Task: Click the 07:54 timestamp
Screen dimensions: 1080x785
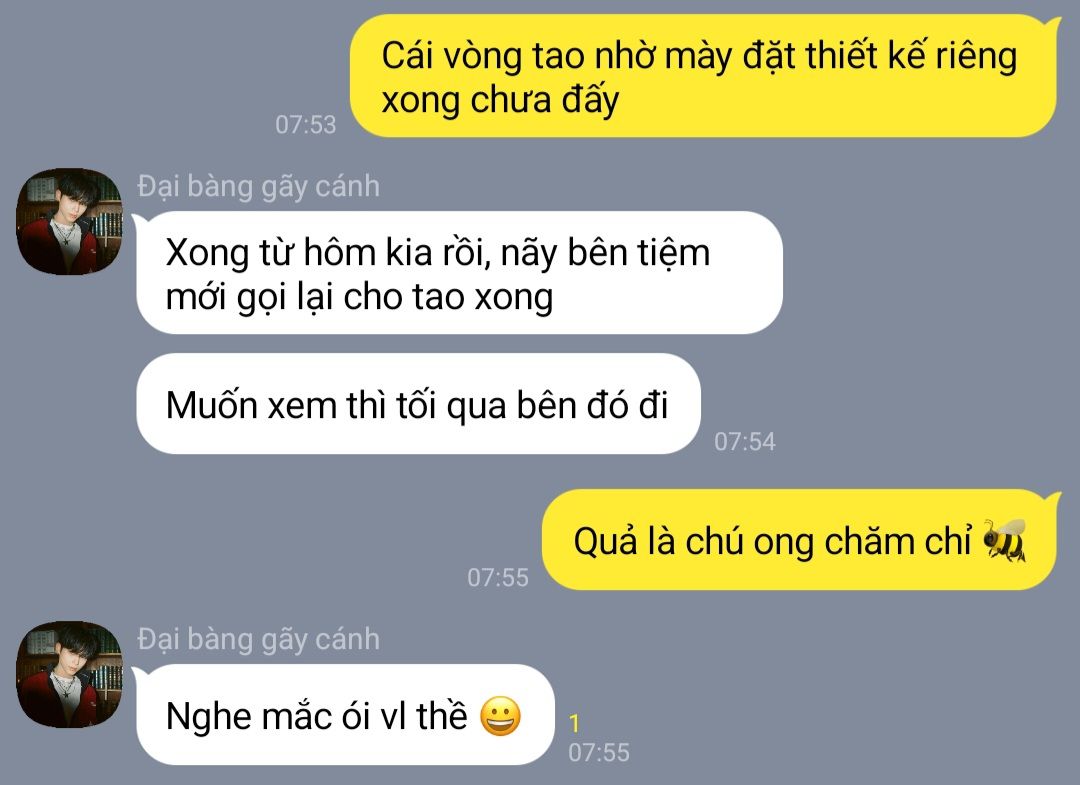Action: 745,441
